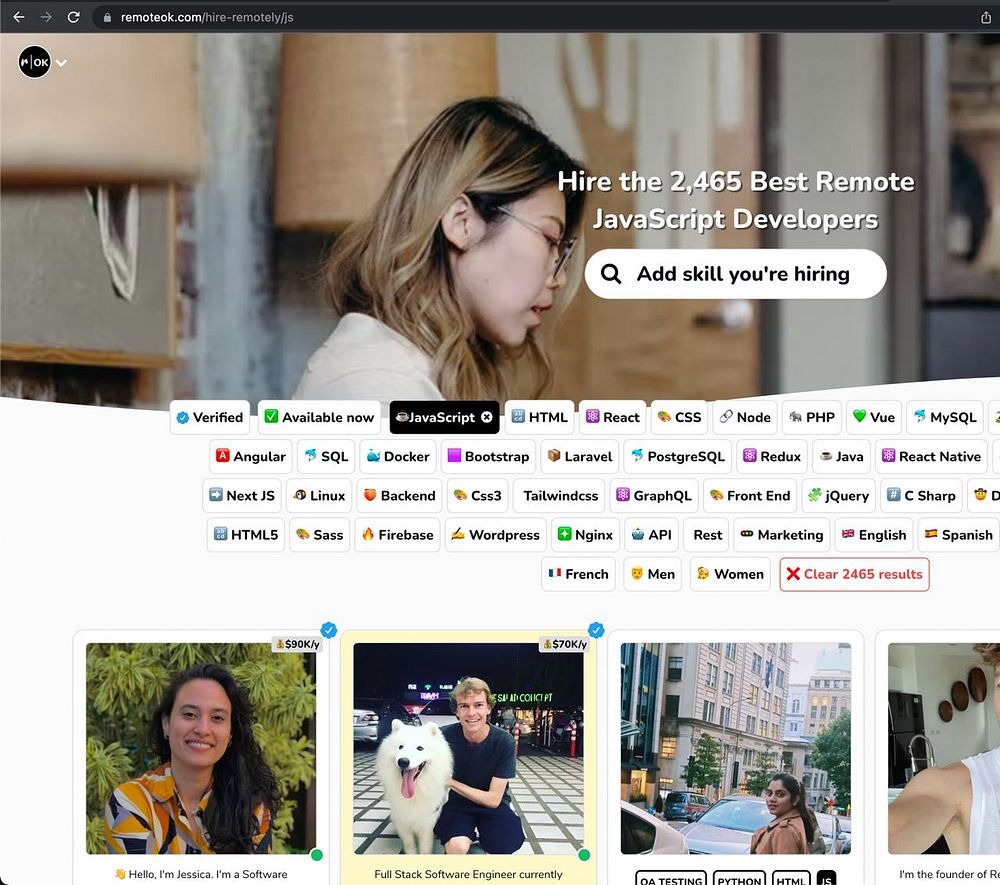The width and height of the screenshot is (1000, 885).
Task: Focus the 'Add skill you're hiring' field
Action: coord(735,274)
